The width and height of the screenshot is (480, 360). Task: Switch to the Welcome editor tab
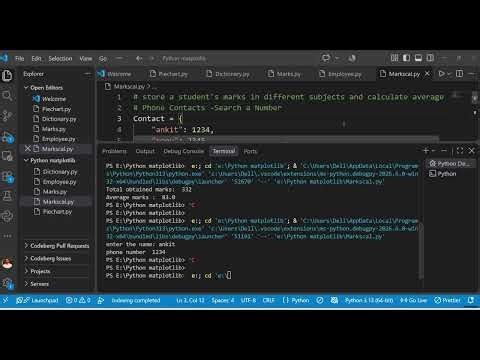(x=115, y=74)
